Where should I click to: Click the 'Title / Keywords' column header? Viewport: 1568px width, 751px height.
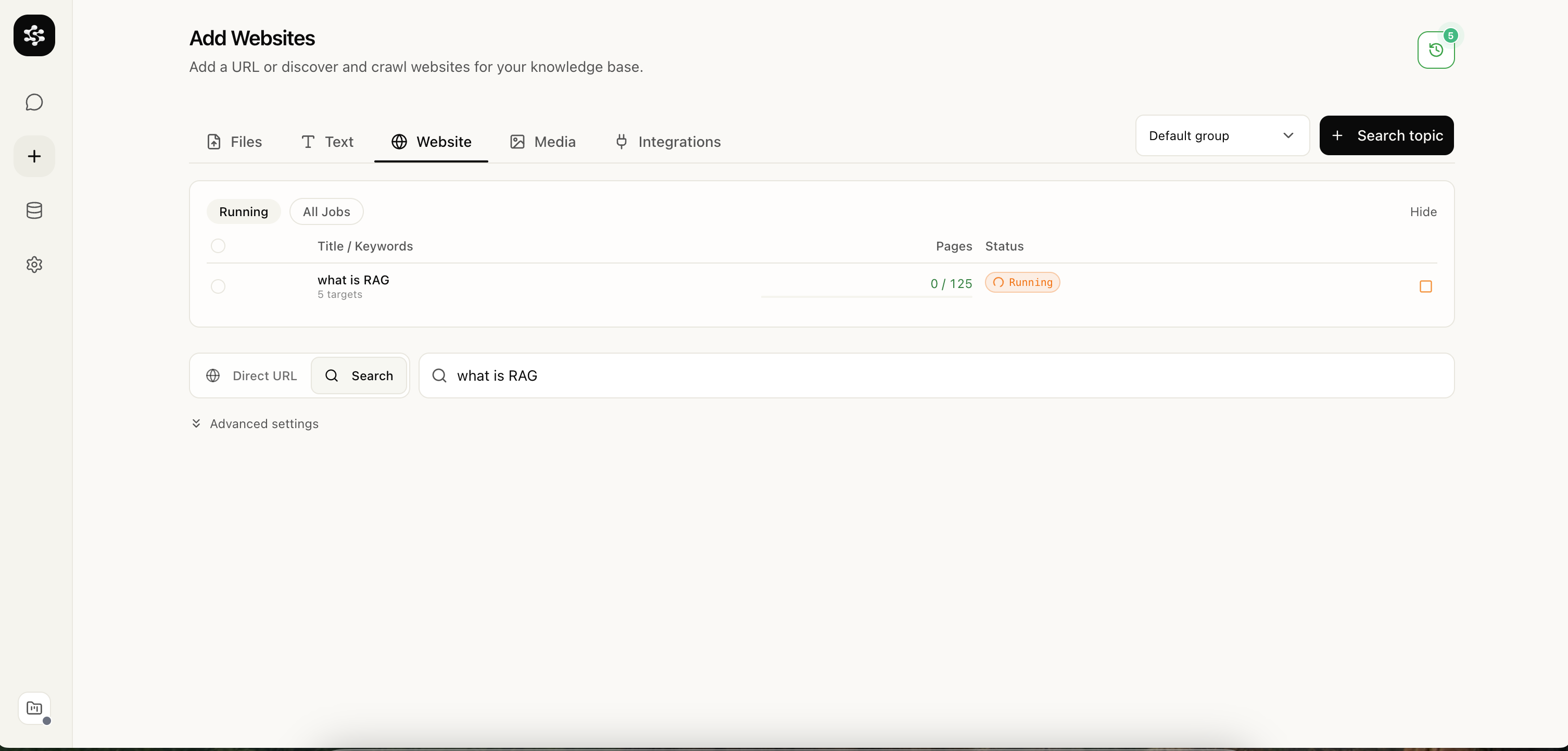pos(365,246)
